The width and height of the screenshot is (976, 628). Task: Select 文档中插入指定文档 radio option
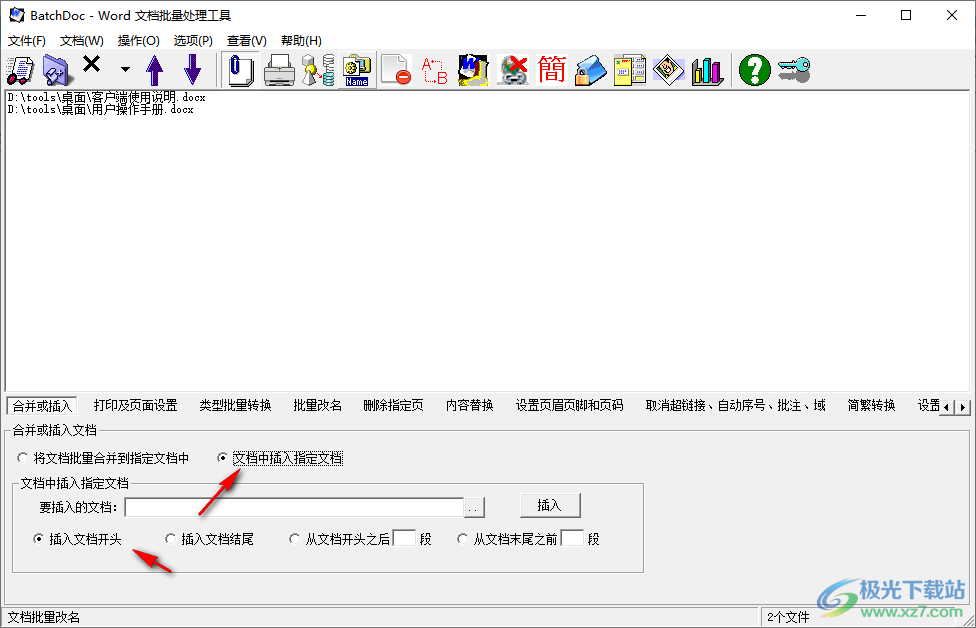point(280,458)
